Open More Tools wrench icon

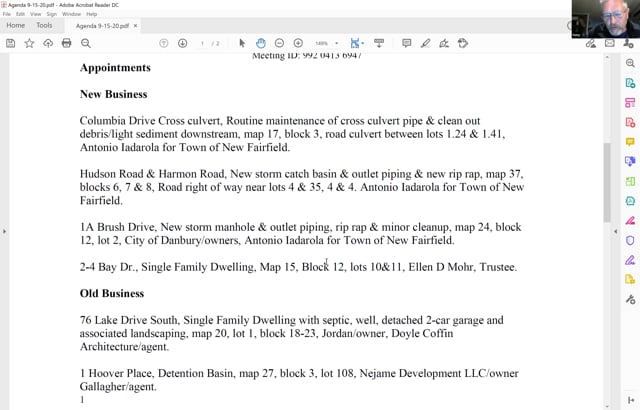630,299
